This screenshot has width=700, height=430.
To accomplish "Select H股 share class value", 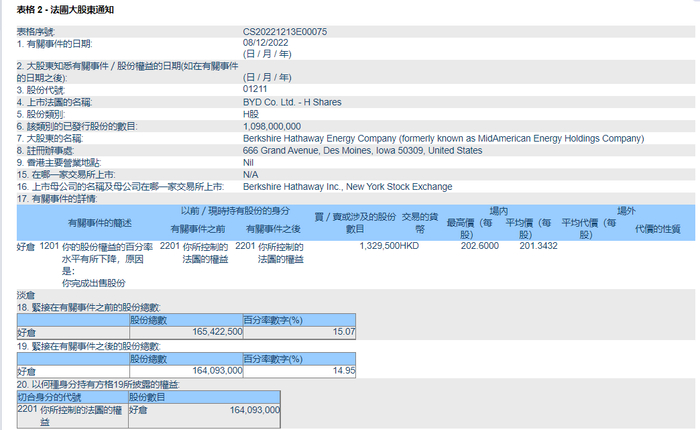I will [x=251, y=114].
